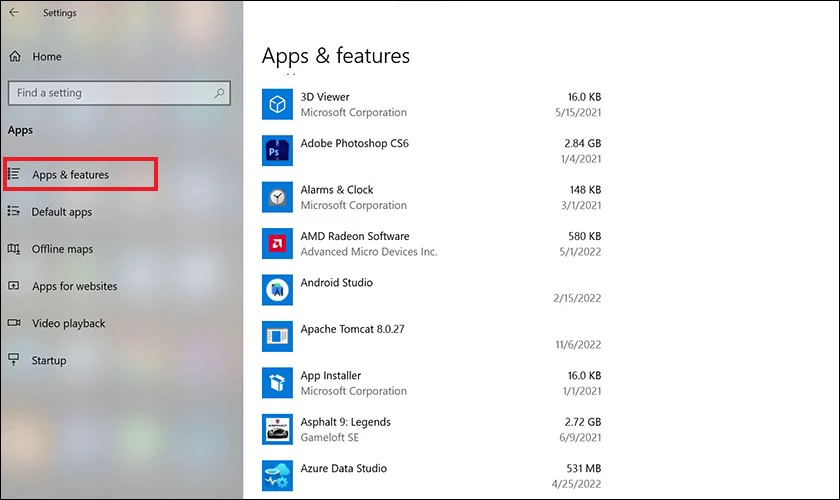Click the search magnifier icon
840x500 pixels.
pyautogui.click(x=219, y=93)
